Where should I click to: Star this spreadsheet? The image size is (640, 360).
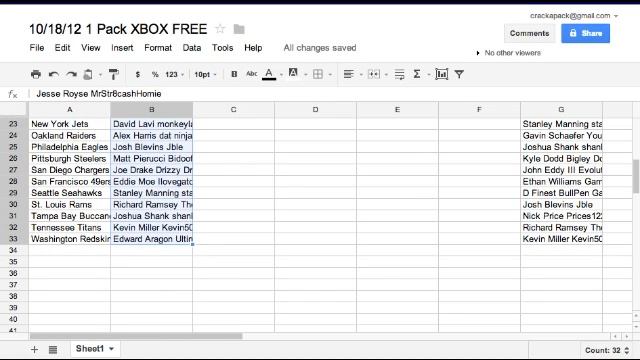pos(220,29)
